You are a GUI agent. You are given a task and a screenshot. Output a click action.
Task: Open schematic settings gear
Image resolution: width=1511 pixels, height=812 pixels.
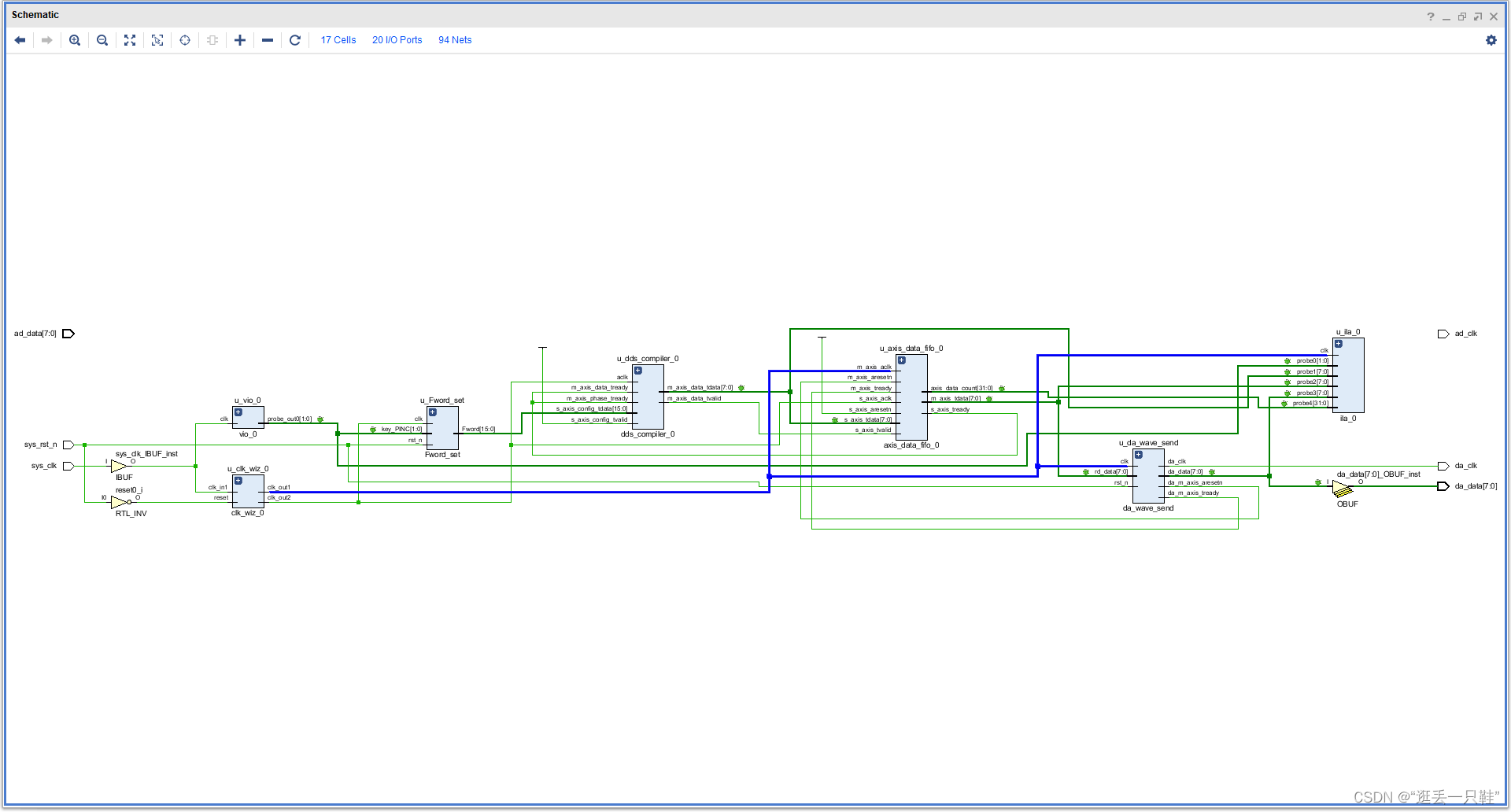[1491, 40]
